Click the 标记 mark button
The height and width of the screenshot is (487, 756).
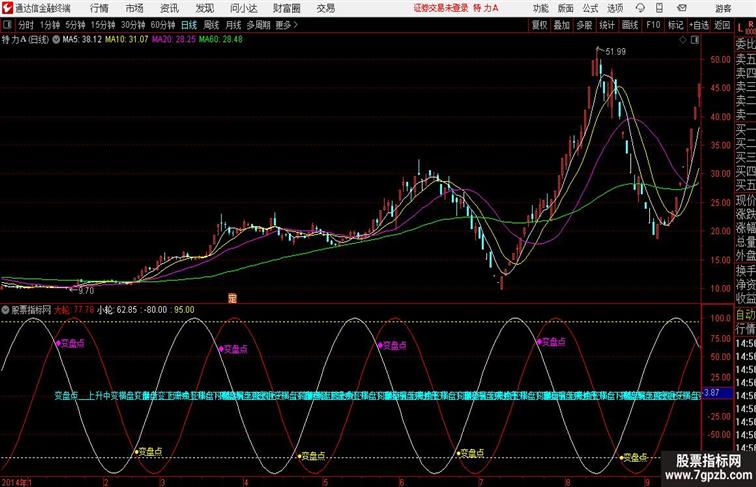coord(675,25)
